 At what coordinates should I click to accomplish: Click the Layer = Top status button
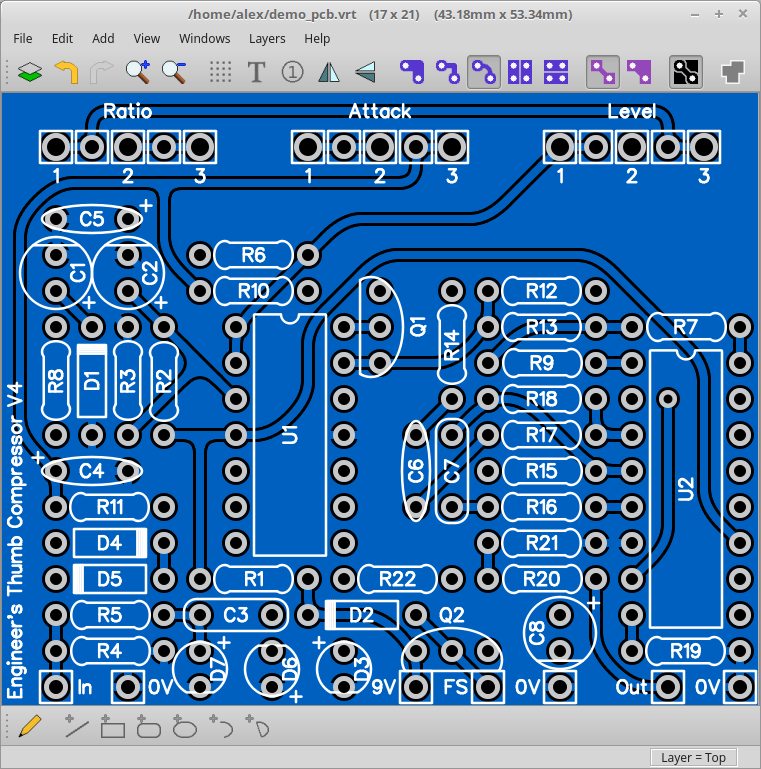(x=693, y=757)
